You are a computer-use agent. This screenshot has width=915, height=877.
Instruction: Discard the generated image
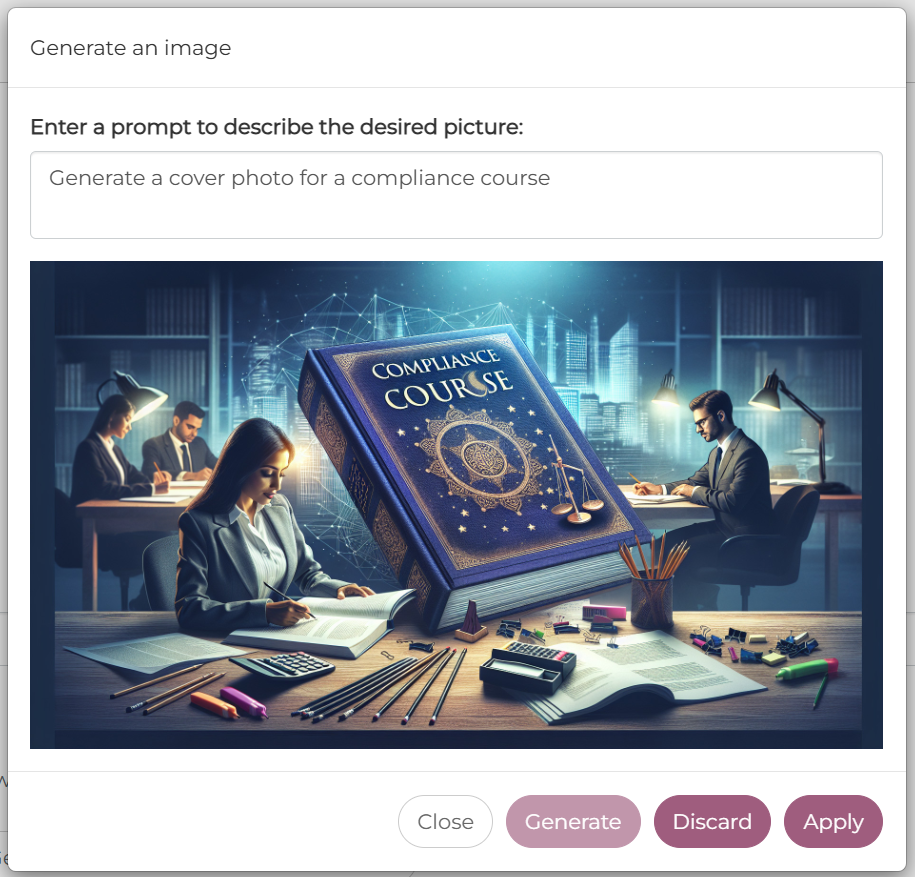[x=712, y=821]
